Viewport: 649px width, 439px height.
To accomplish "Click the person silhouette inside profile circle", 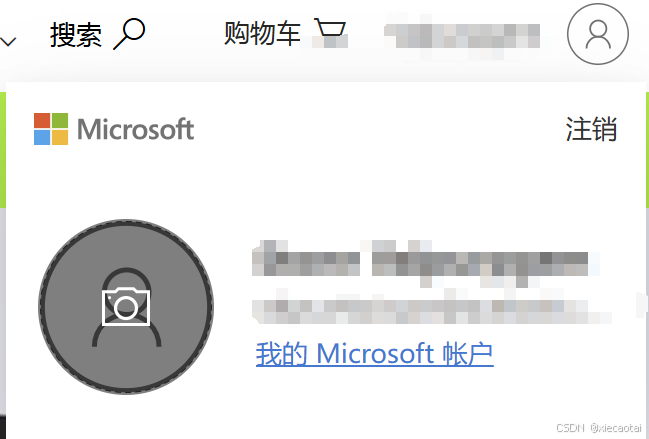I will (126, 307).
